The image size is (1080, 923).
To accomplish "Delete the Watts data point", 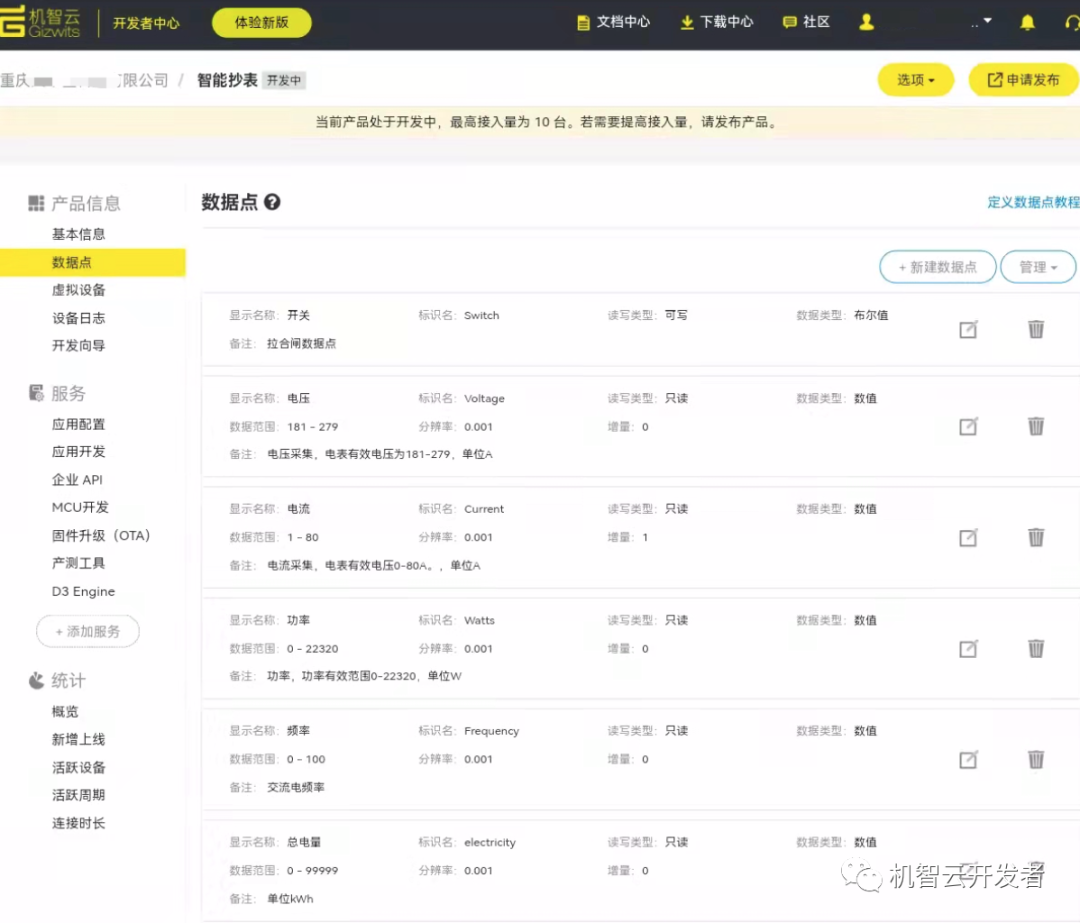I will [1036, 648].
